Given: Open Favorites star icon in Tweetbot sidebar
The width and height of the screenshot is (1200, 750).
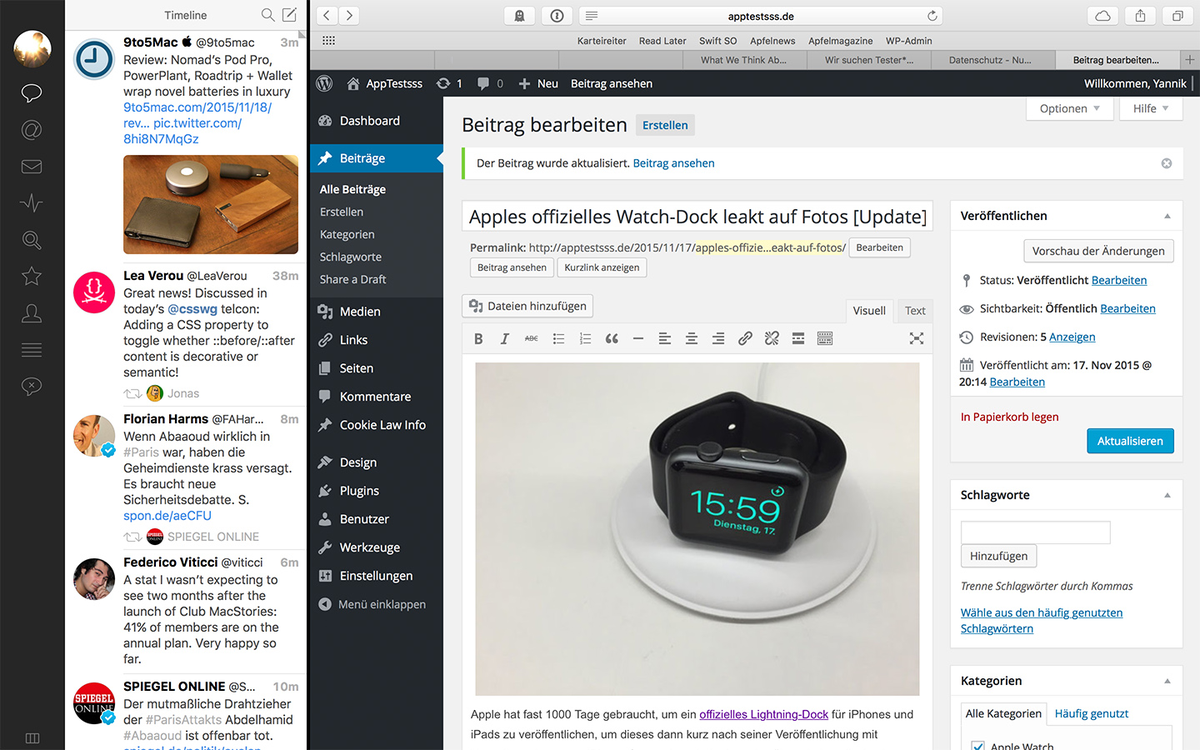Looking at the screenshot, I should click(x=32, y=276).
